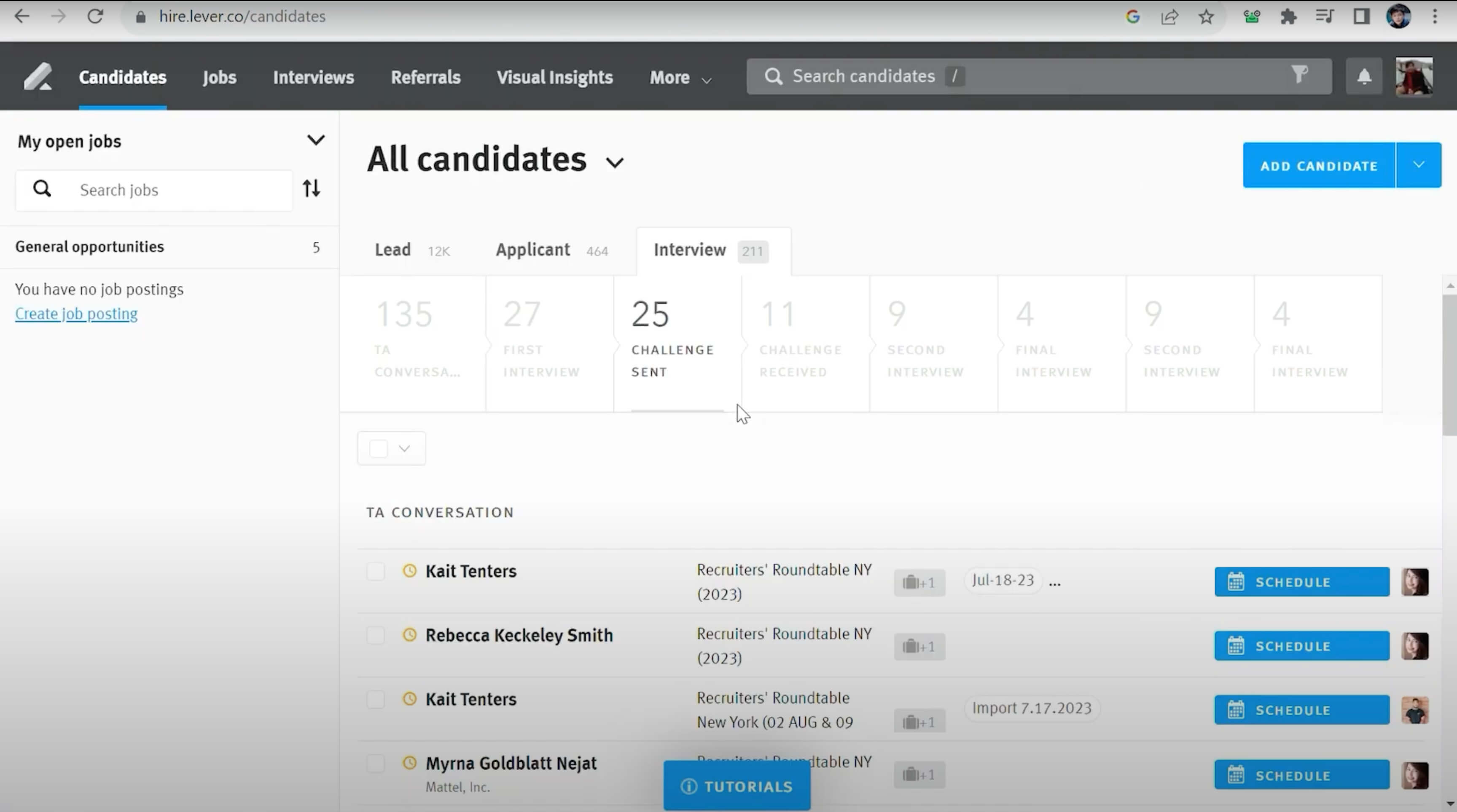Screen dimensions: 1457x812
Task: Collapse the My open jobs chevron
Action: 316,140
